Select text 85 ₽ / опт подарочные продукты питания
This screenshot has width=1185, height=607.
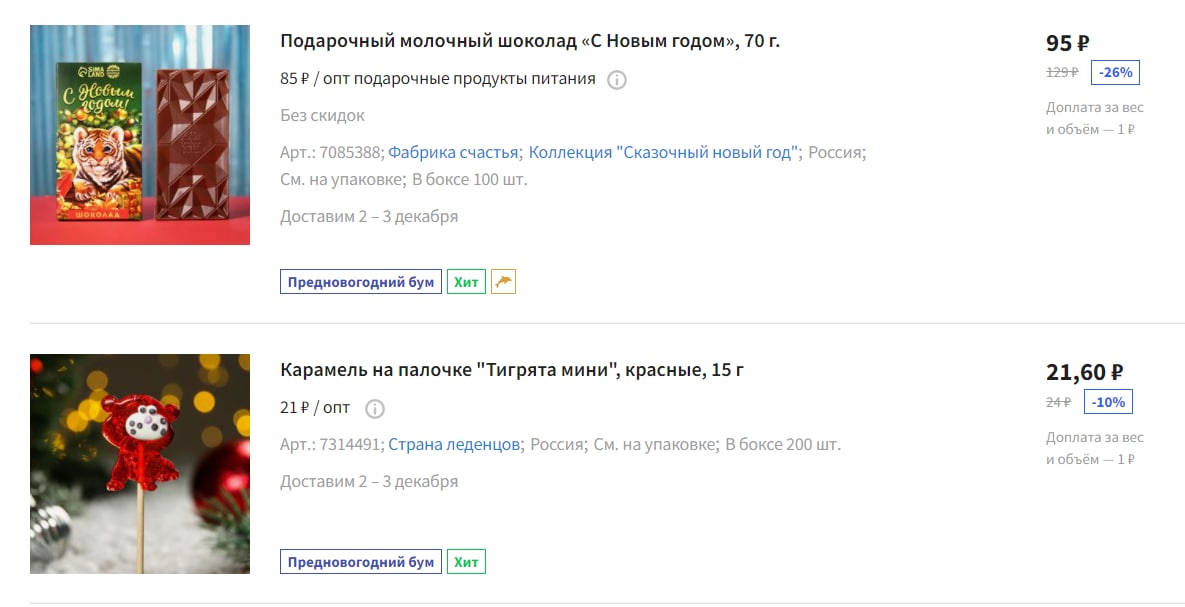[x=438, y=79]
